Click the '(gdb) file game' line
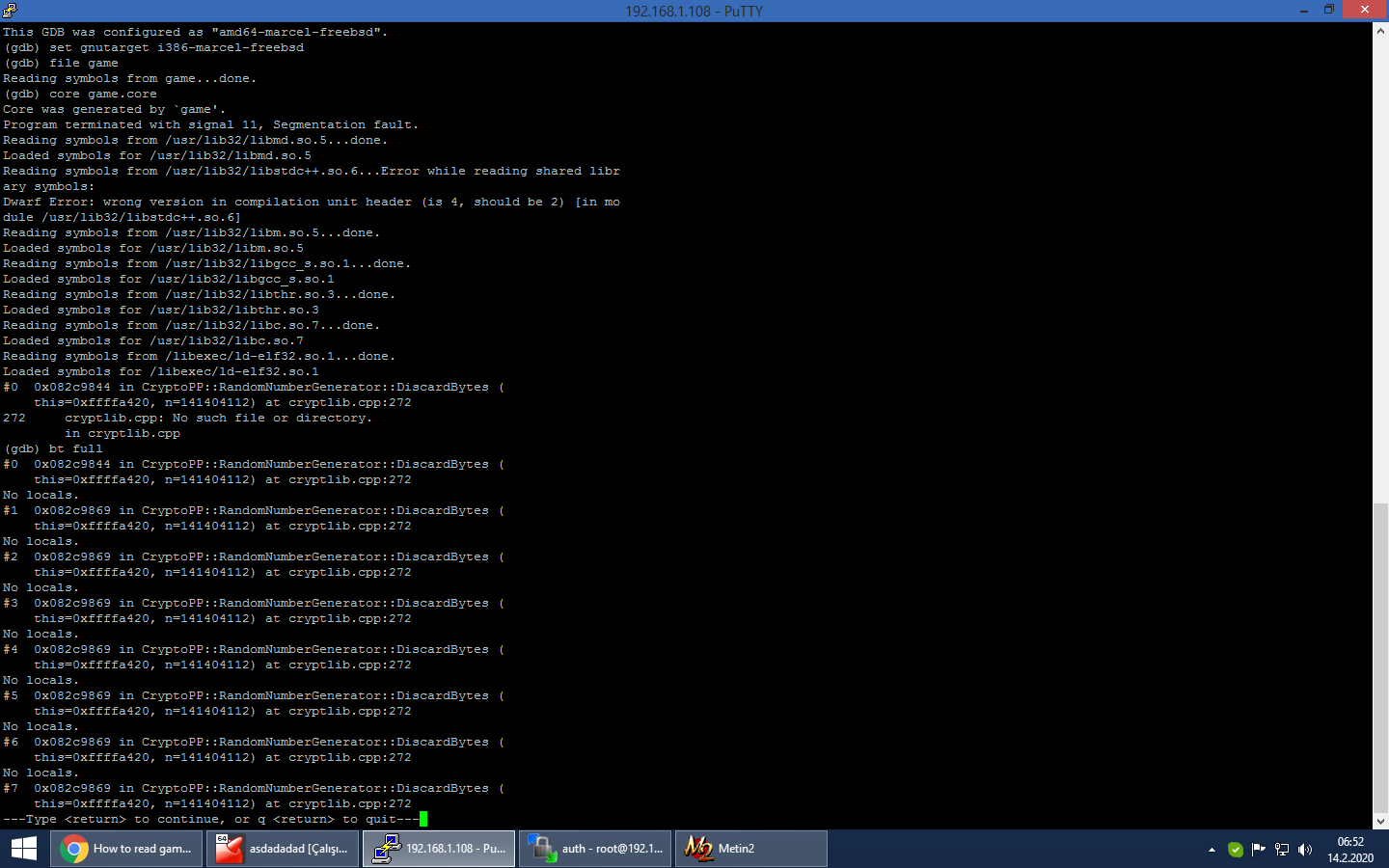The height and width of the screenshot is (868, 1389). pos(61,63)
